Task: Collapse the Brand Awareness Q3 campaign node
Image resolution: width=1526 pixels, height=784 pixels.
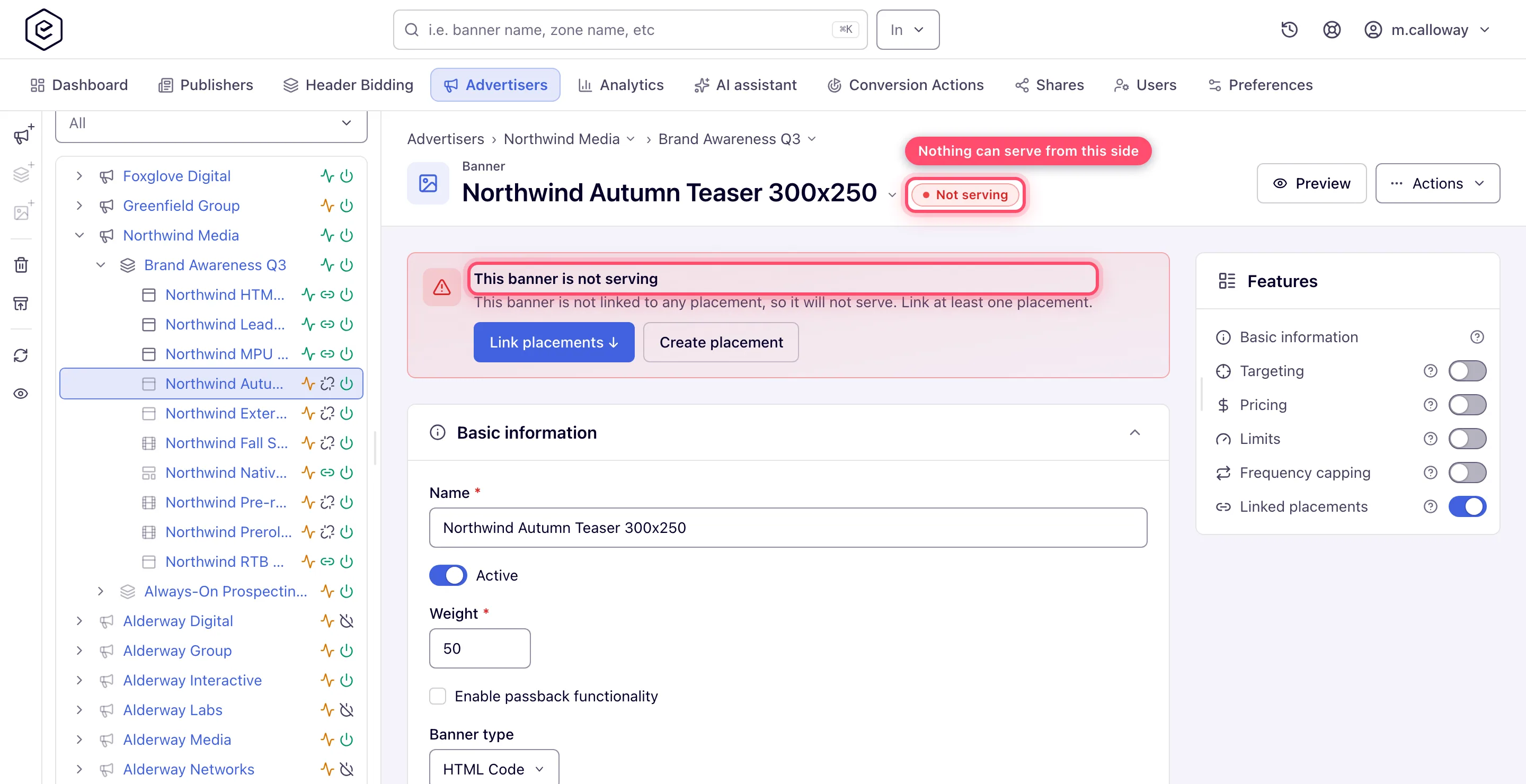Action: 101,265
